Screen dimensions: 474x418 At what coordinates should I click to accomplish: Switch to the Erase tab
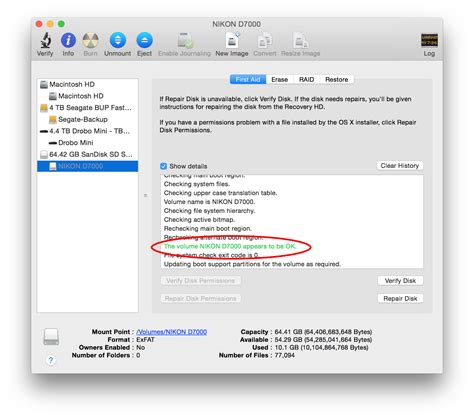279,79
